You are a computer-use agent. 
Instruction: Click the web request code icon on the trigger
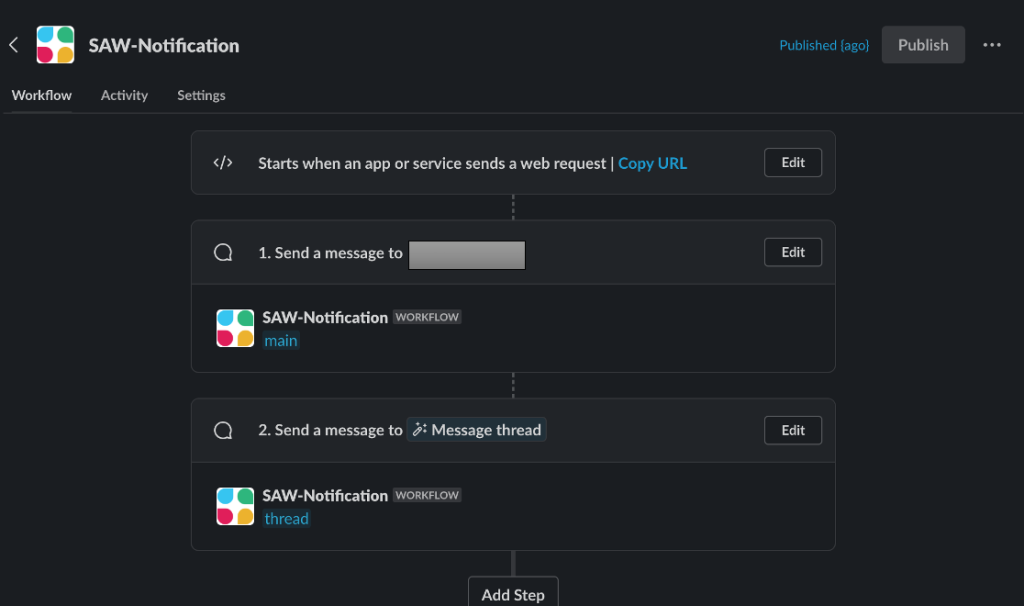click(x=222, y=162)
